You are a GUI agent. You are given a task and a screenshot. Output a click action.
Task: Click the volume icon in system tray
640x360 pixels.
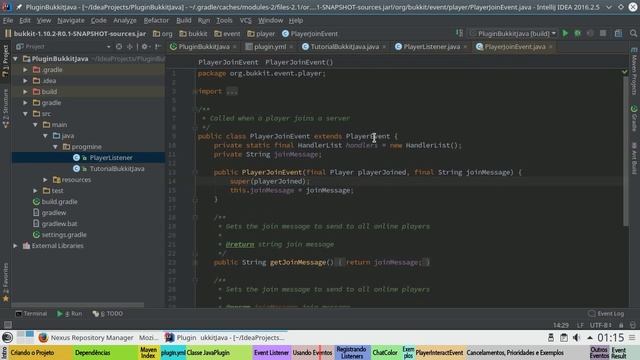coord(576,338)
